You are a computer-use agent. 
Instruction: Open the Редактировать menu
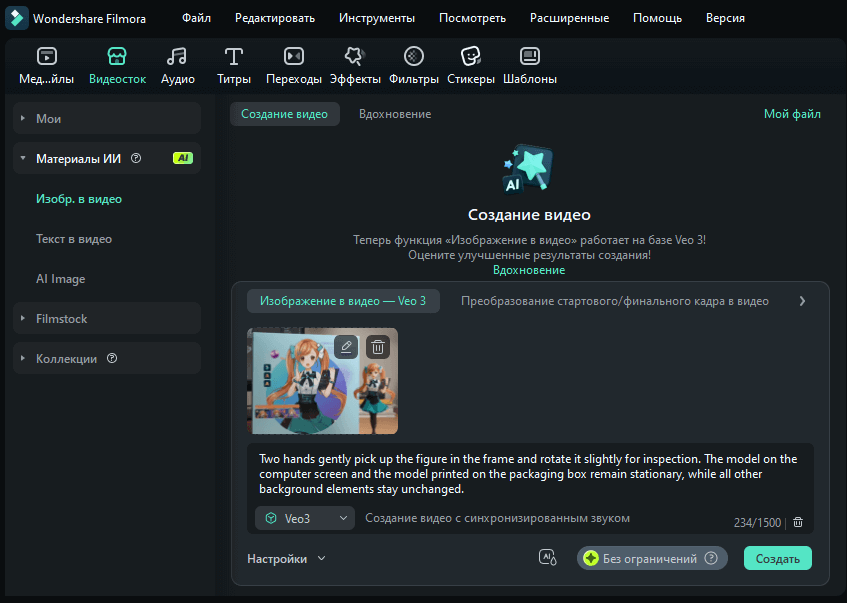coord(275,18)
